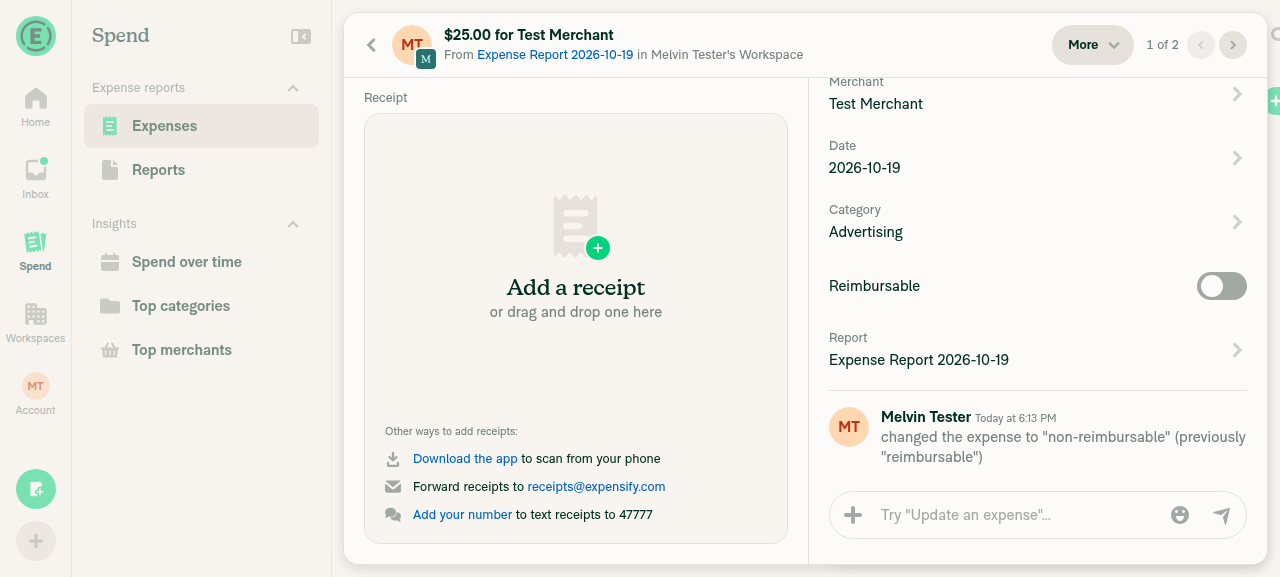Click the send arrow in the composer
The width and height of the screenshot is (1280, 577).
tap(1222, 515)
